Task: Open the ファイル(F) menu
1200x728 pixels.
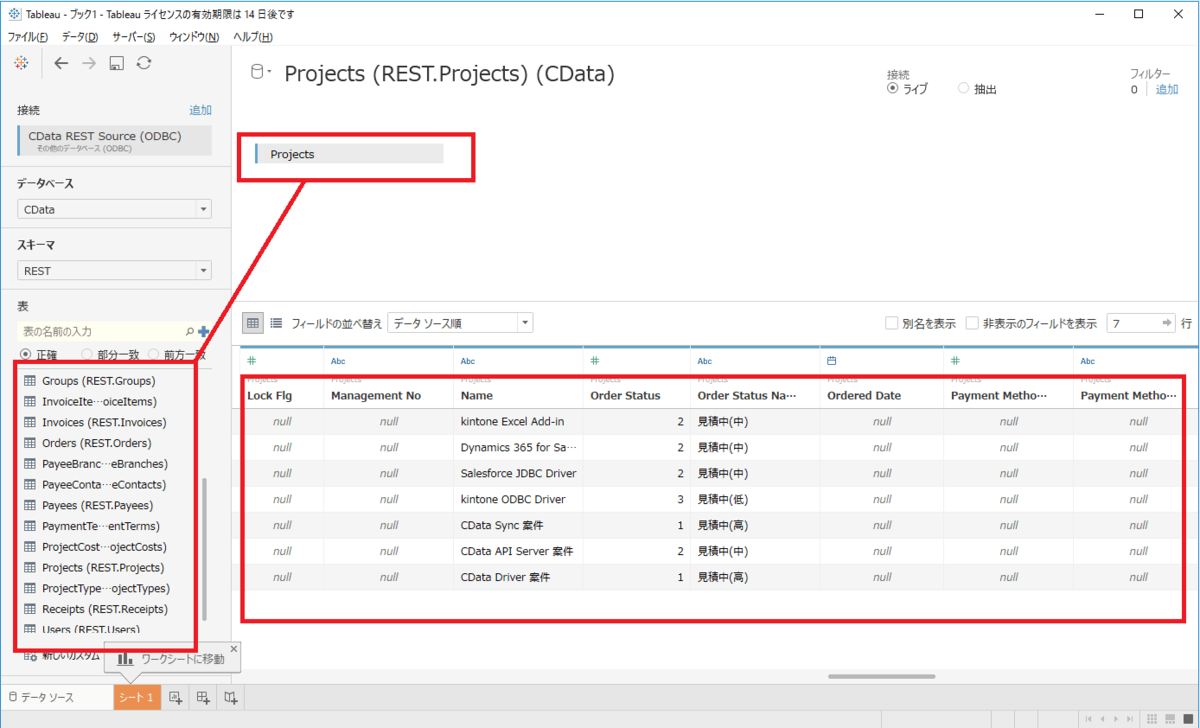Action: (28, 37)
